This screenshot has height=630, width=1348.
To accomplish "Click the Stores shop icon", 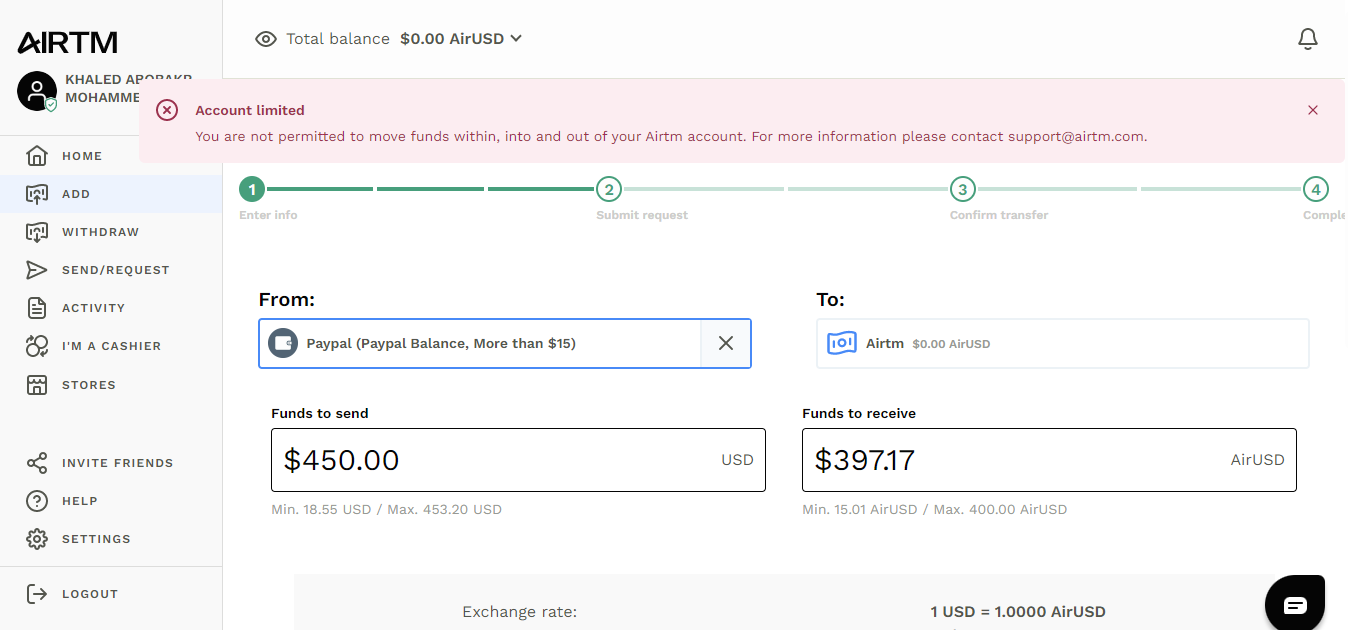I will [37, 385].
